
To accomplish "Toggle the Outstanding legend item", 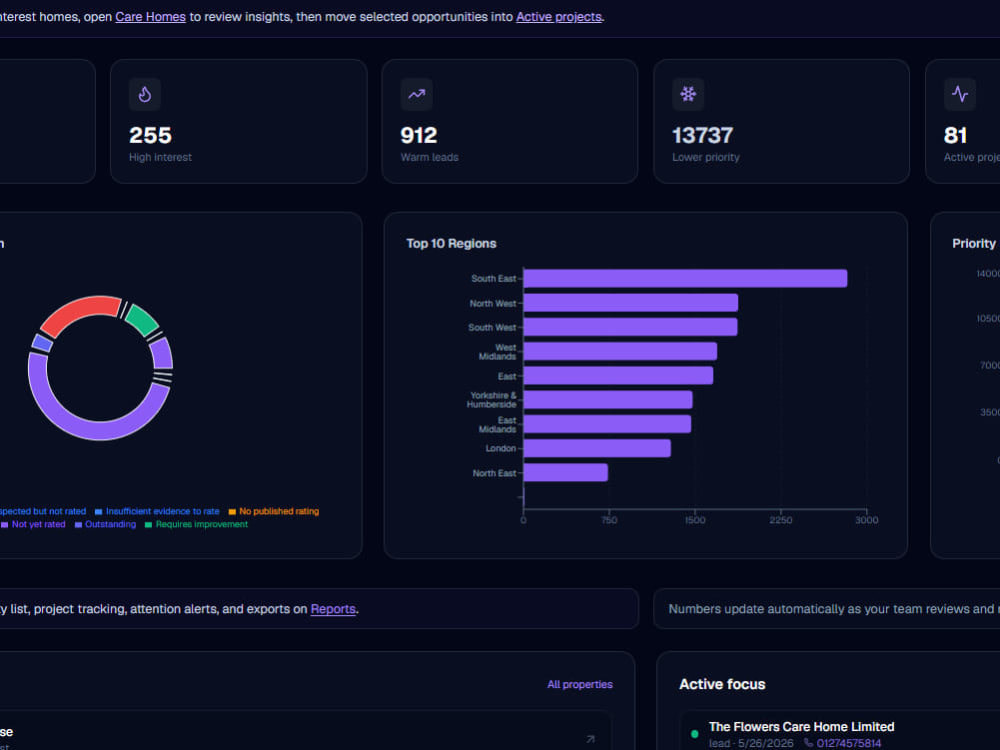I will click(x=105, y=524).
